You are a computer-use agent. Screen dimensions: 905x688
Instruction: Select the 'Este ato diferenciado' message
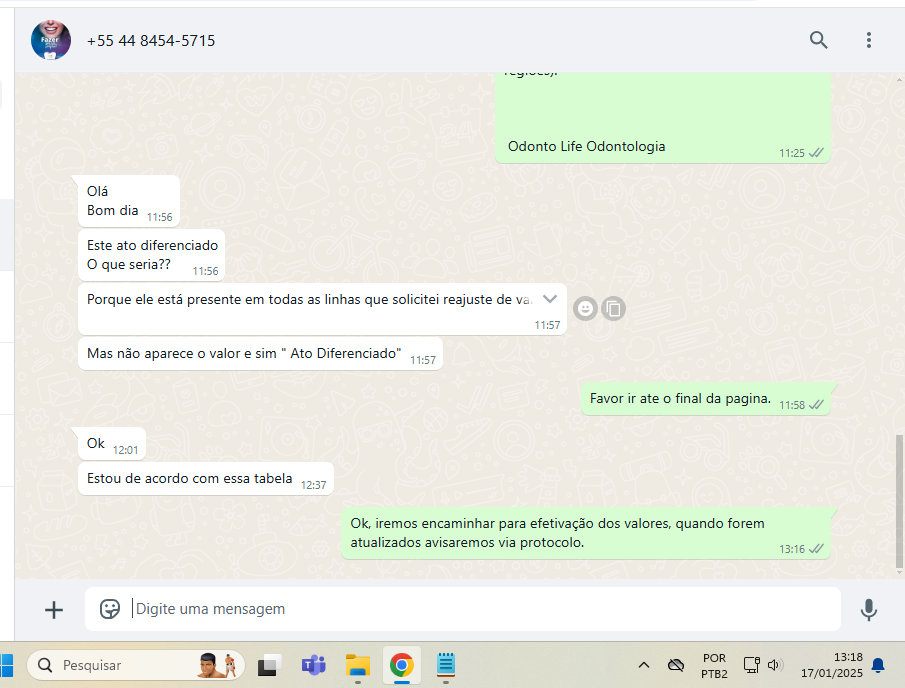pos(151,255)
